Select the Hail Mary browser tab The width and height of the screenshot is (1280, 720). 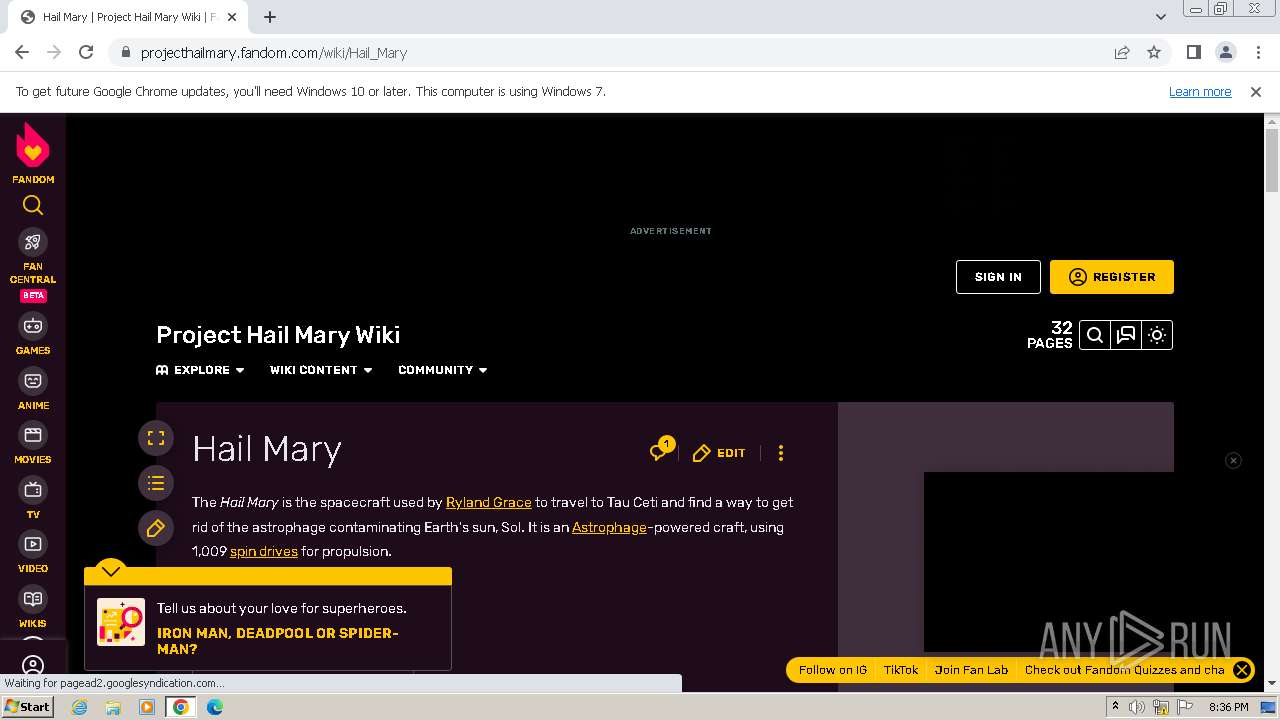[x=127, y=17]
